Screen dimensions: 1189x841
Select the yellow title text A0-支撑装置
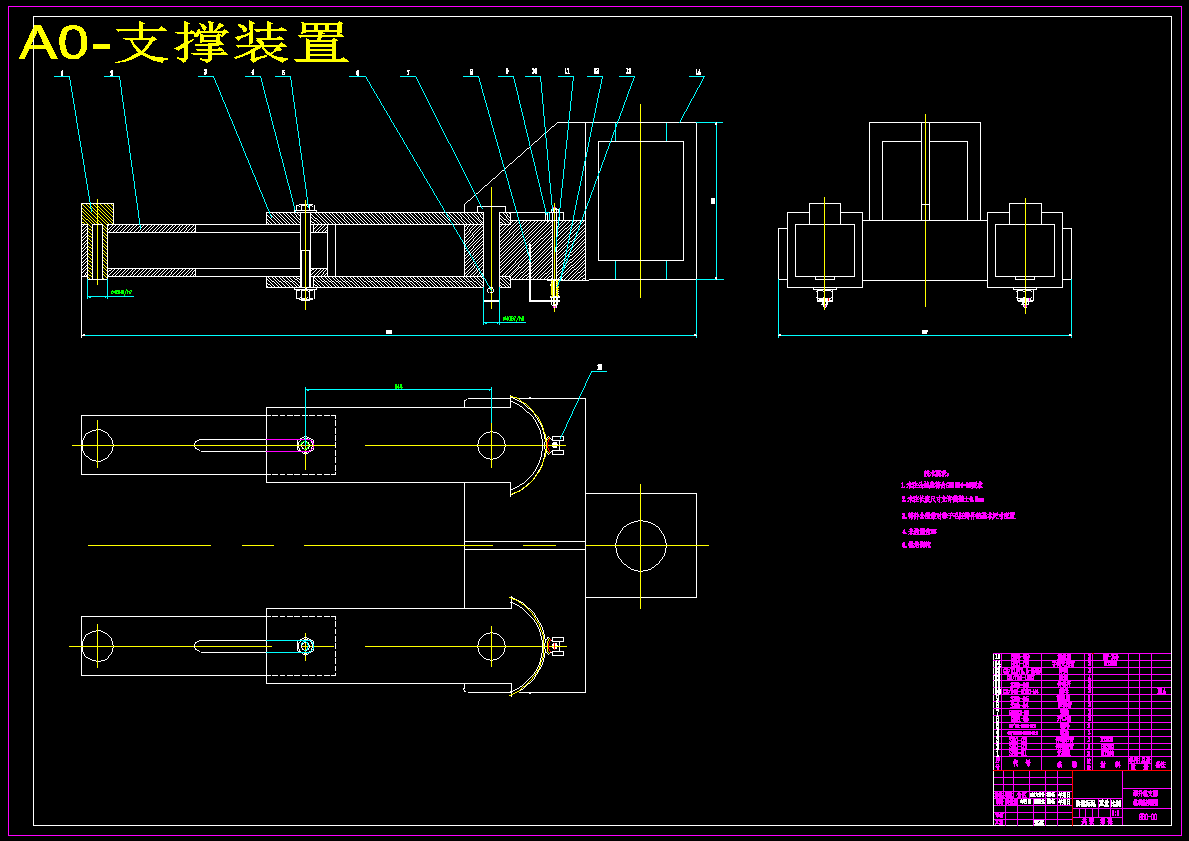click(184, 42)
